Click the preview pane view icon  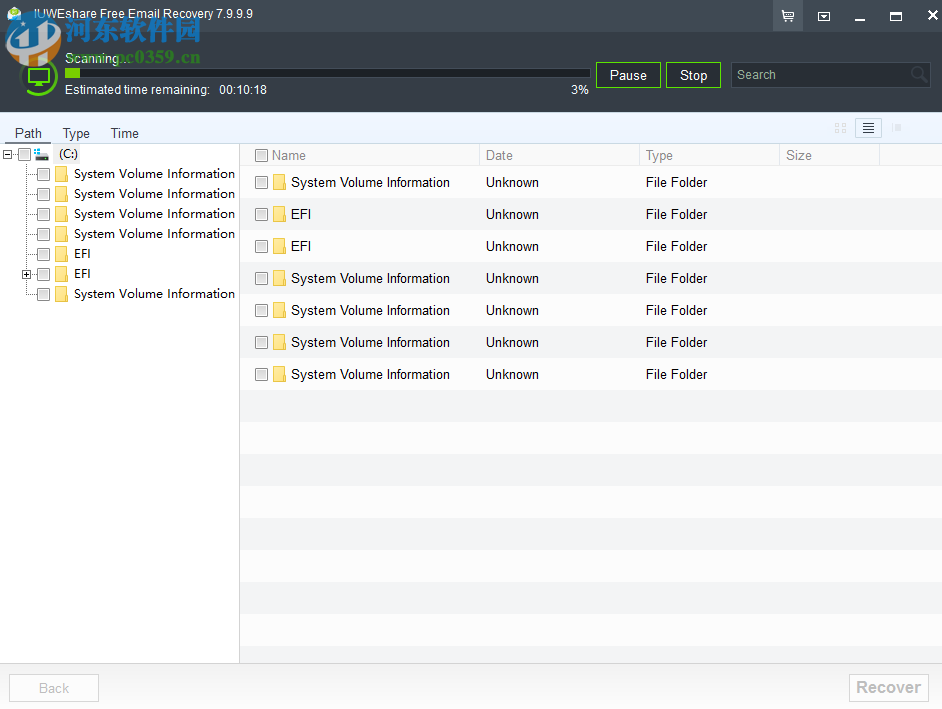[897, 128]
